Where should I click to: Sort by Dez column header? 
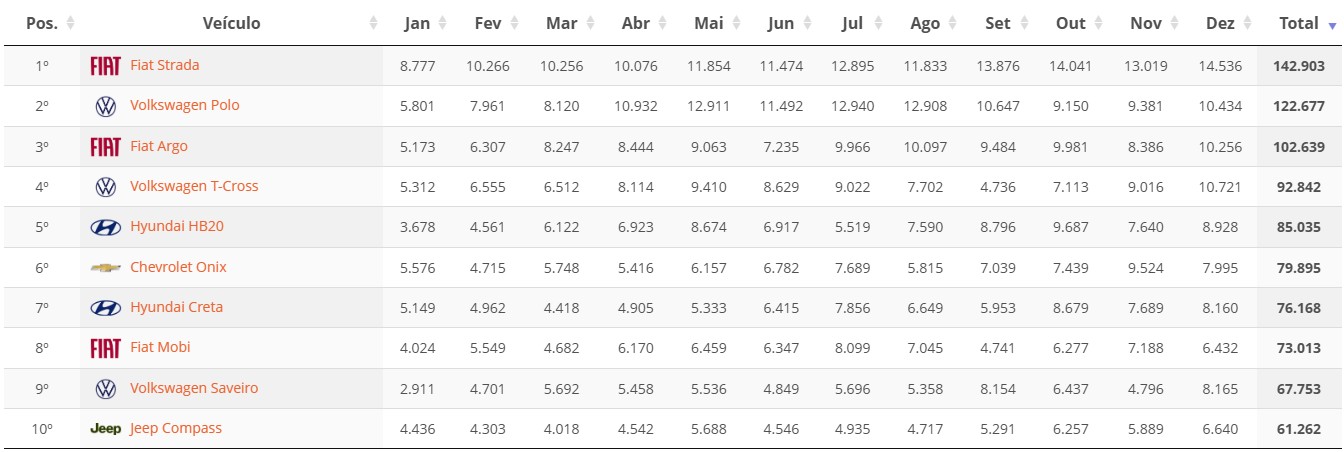coord(1220,23)
